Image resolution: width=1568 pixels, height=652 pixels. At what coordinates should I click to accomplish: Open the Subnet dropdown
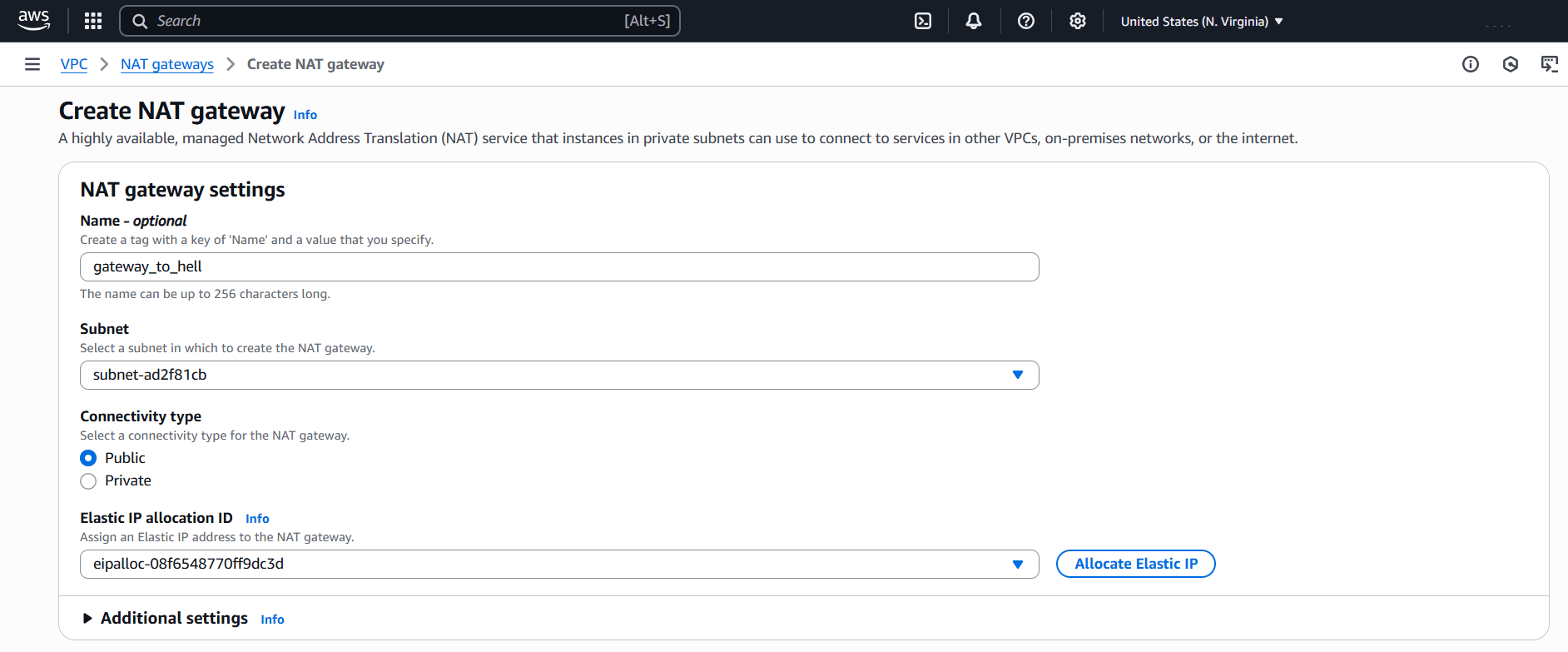558,375
